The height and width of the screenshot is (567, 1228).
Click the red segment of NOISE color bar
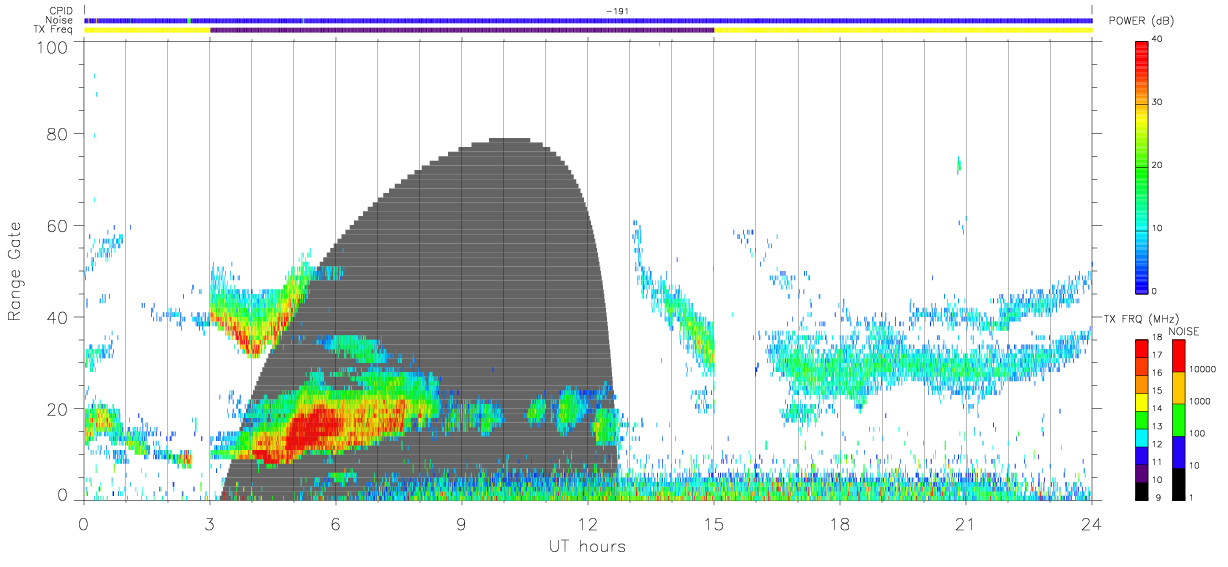coord(1178,356)
